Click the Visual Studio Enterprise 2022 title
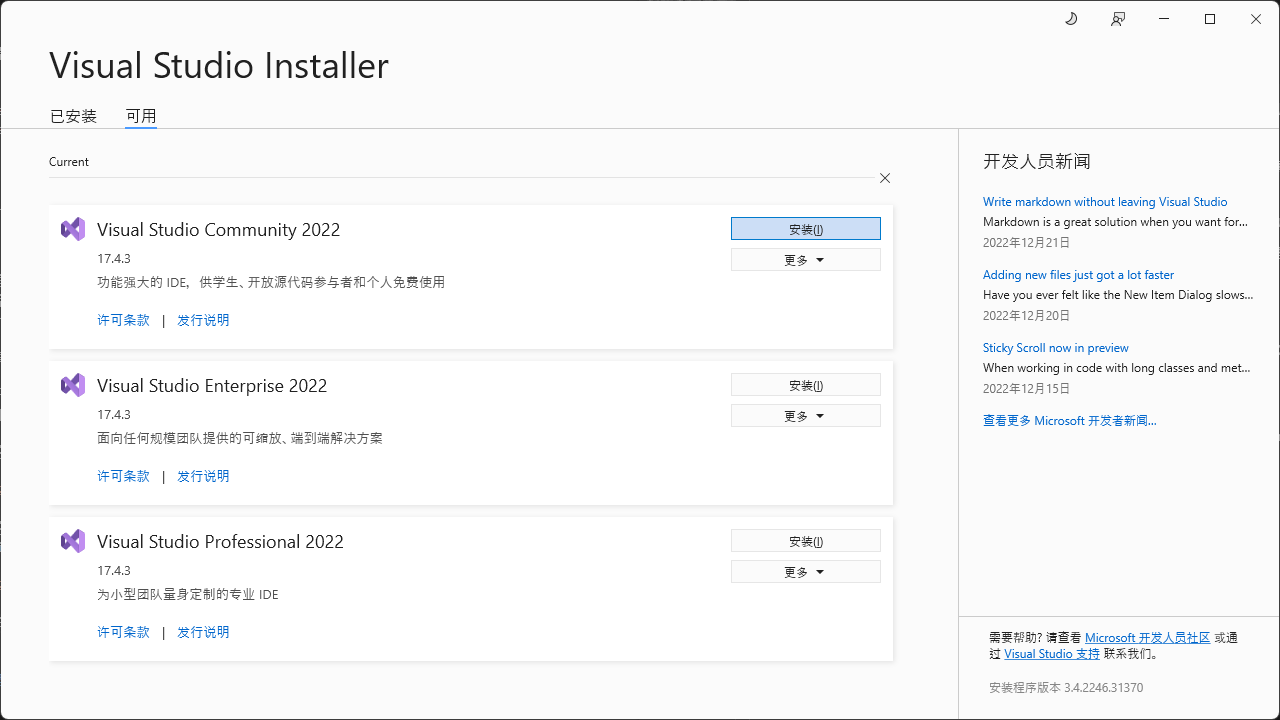This screenshot has width=1280, height=720. tap(212, 386)
